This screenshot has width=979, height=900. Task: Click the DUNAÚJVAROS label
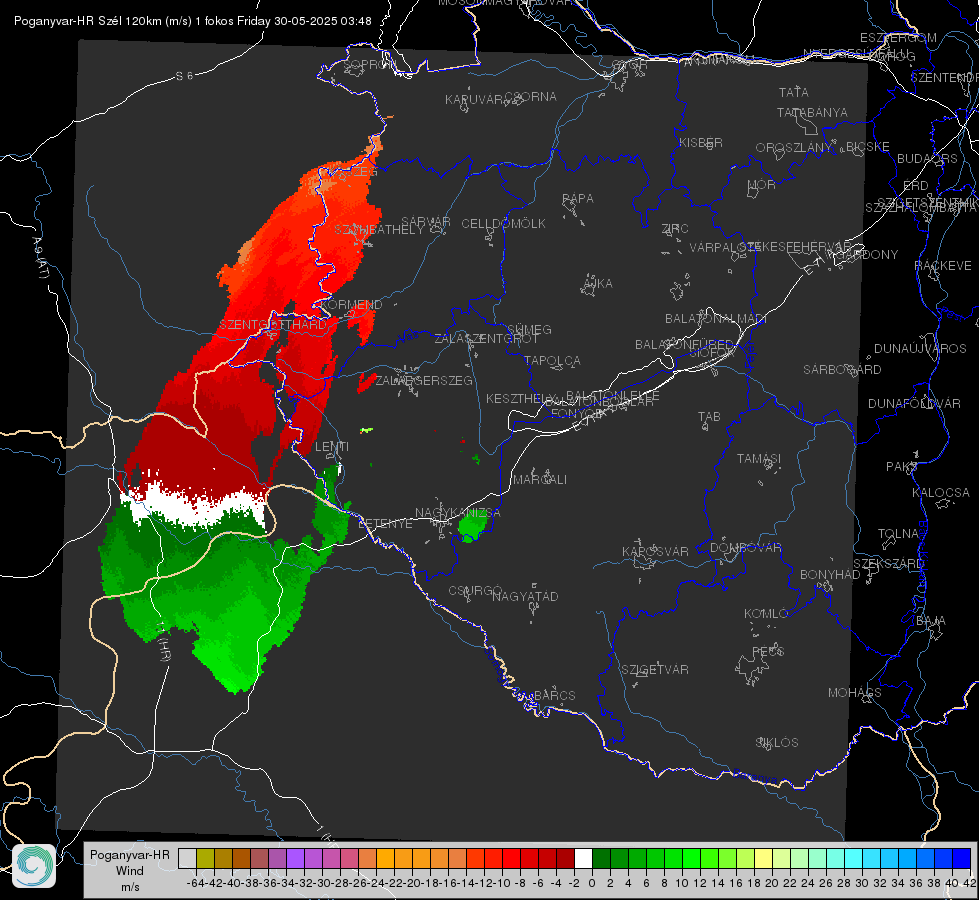tap(920, 349)
